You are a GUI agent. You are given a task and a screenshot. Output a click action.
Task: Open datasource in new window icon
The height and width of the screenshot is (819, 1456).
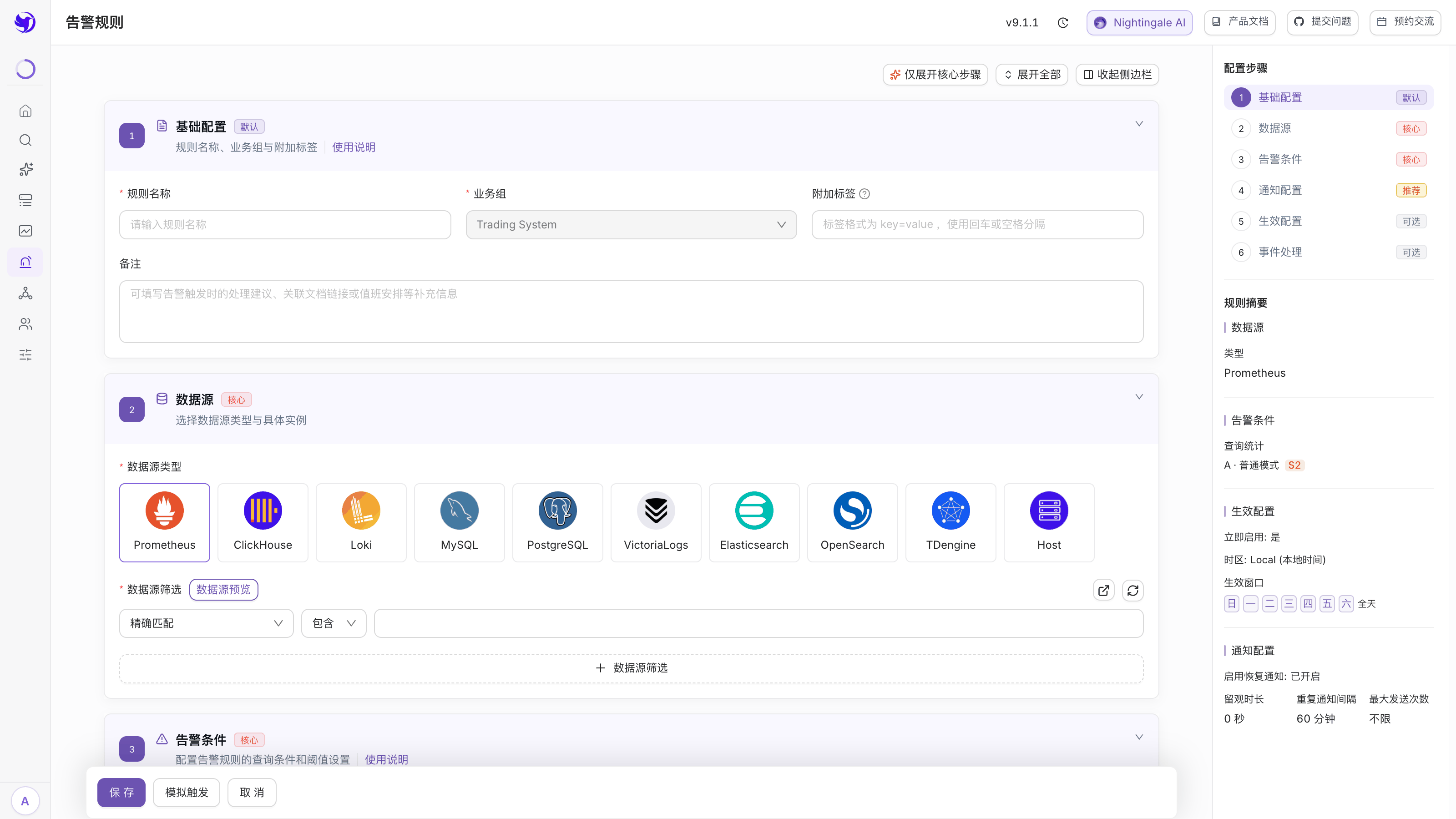1103,591
